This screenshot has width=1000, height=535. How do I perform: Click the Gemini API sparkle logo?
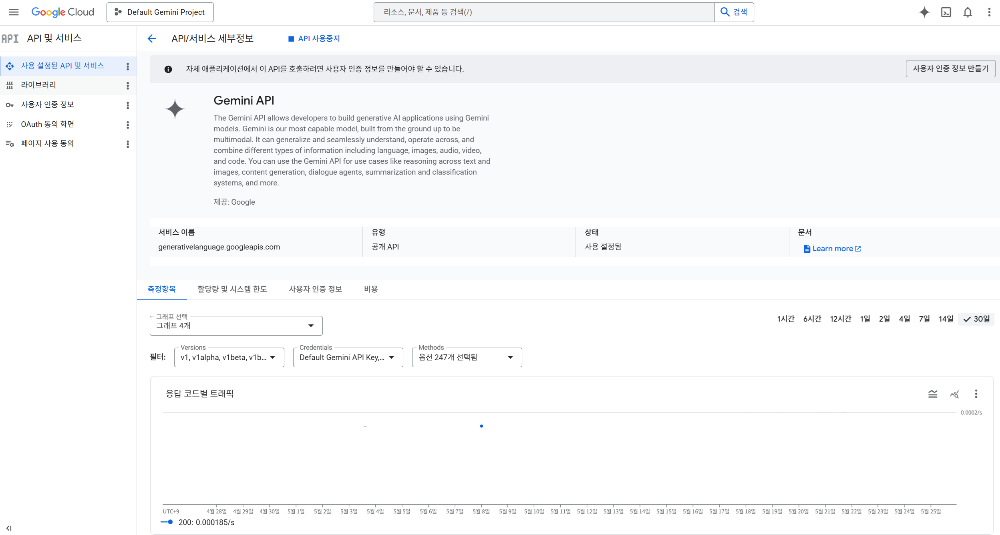[x=175, y=109]
